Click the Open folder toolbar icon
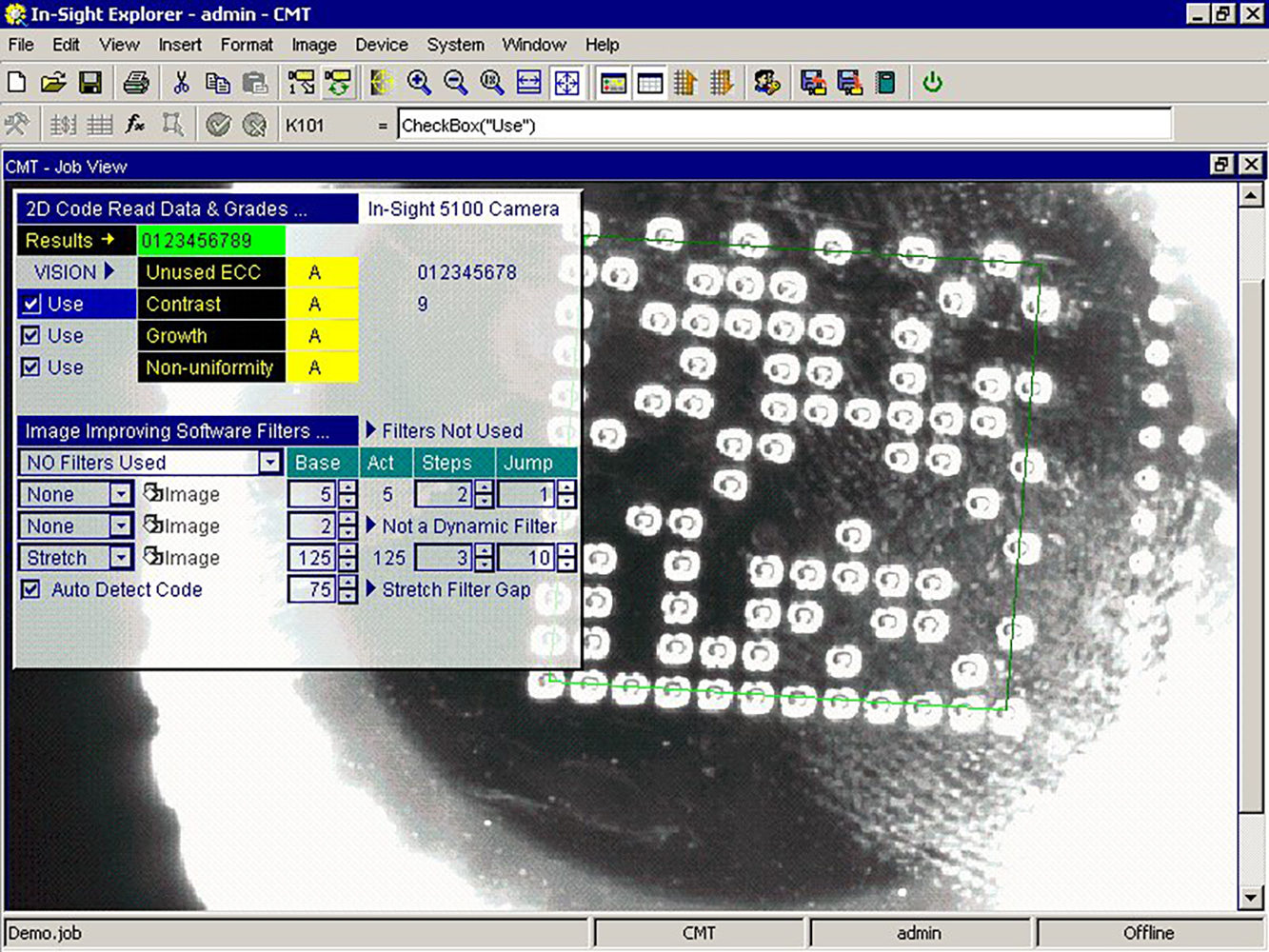This screenshot has height=952, width=1269. [53, 83]
